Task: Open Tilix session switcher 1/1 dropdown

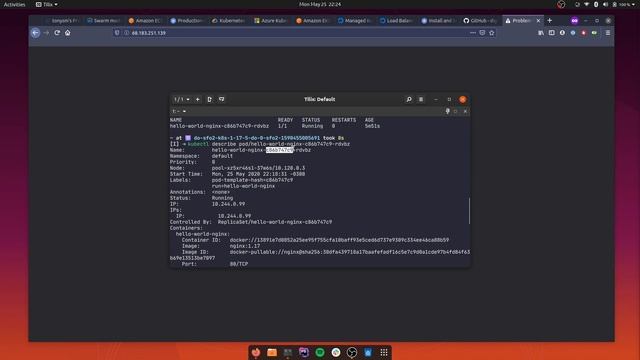Action: tap(182, 99)
